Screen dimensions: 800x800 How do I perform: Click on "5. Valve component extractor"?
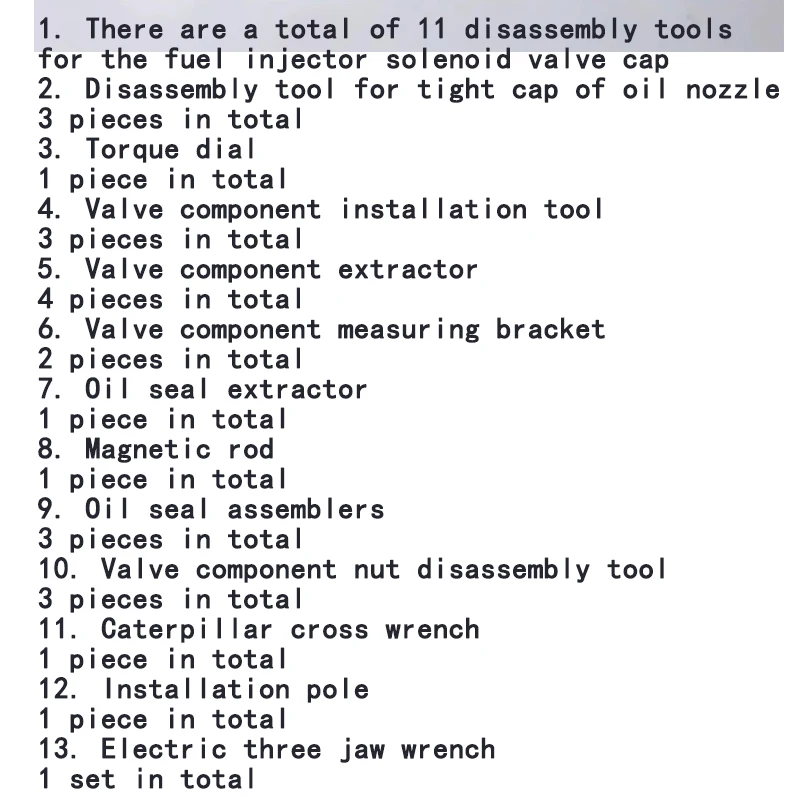(x=258, y=269)
